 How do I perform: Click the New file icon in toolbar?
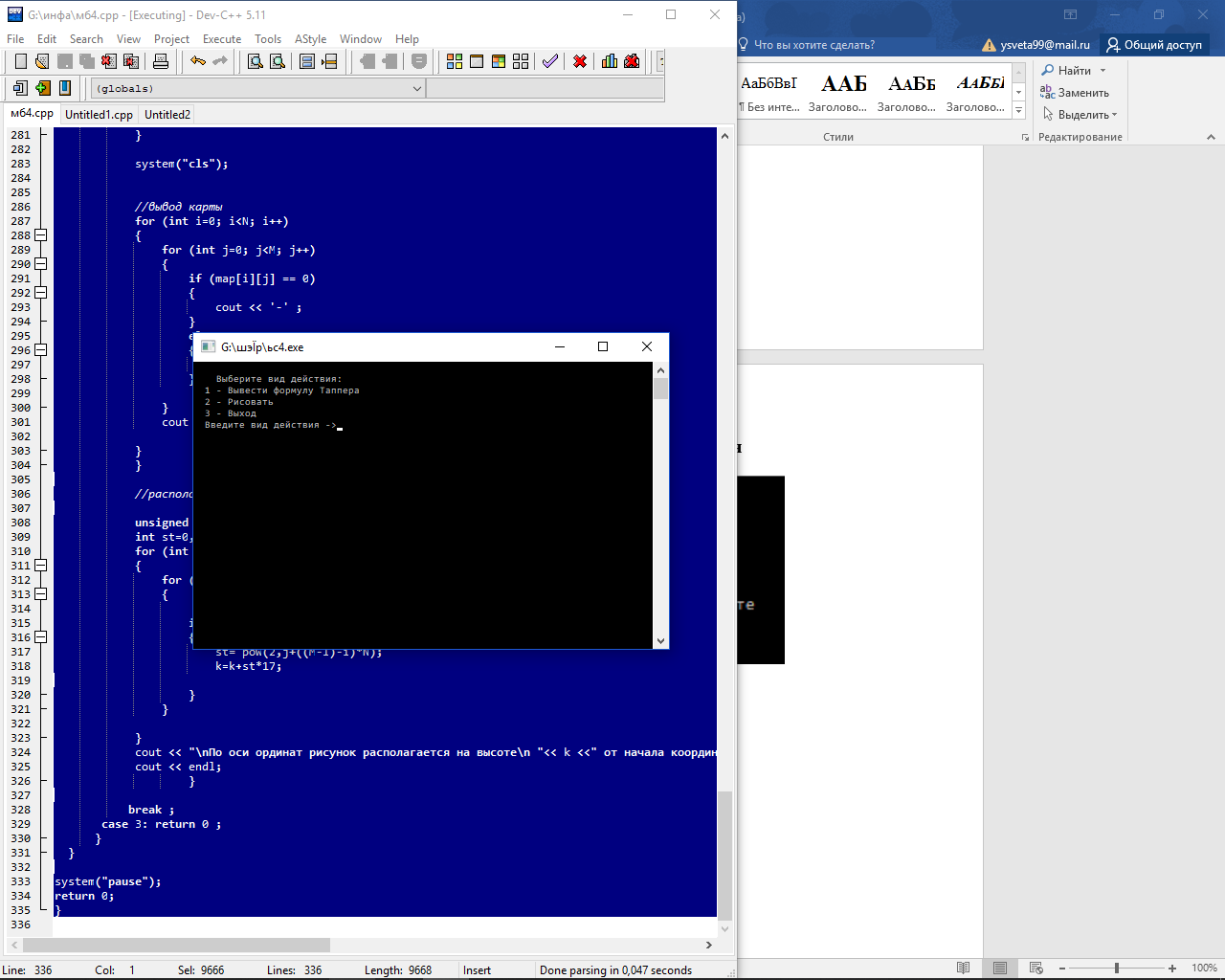pos(20,61)
